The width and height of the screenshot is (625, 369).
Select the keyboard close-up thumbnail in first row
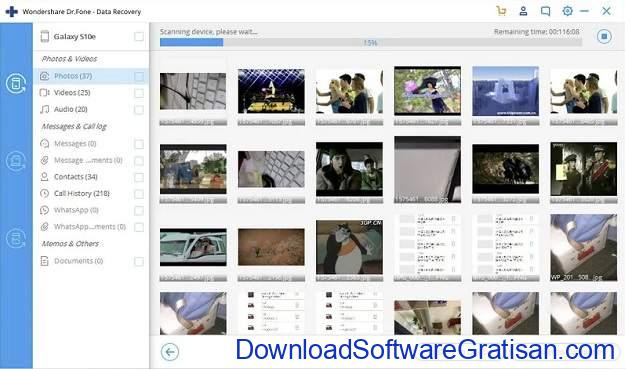[x=193, y=91]
